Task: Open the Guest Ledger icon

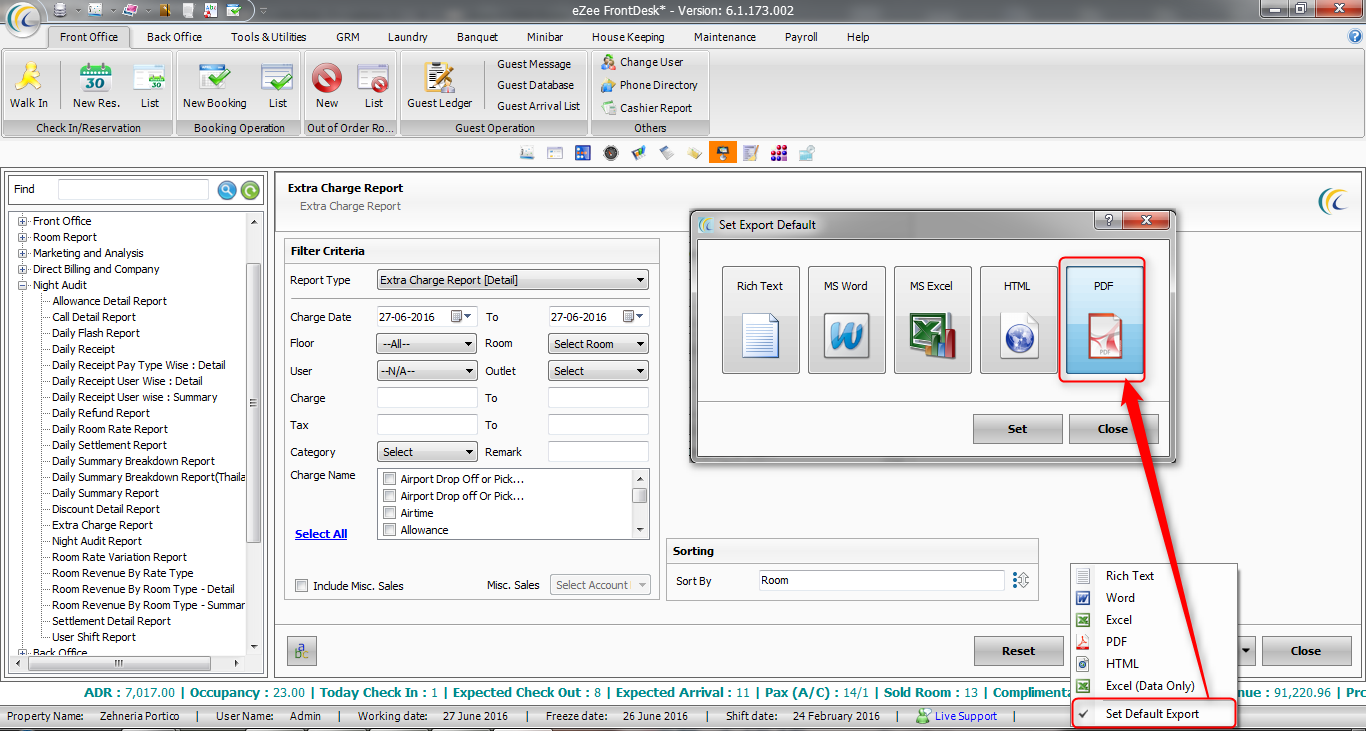Action: (439, 79)
